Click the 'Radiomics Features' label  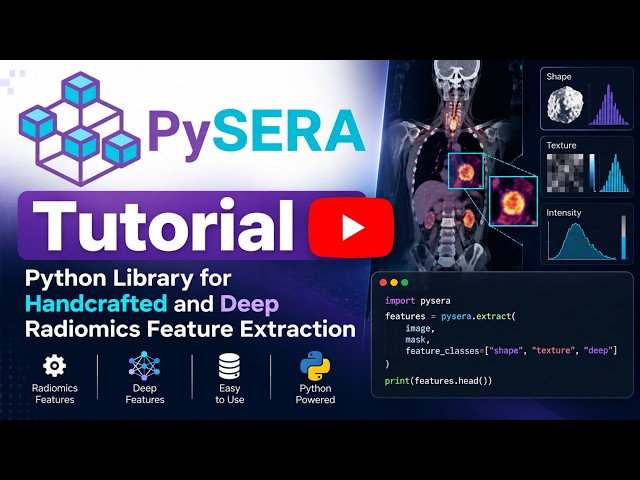coord(55,394)
